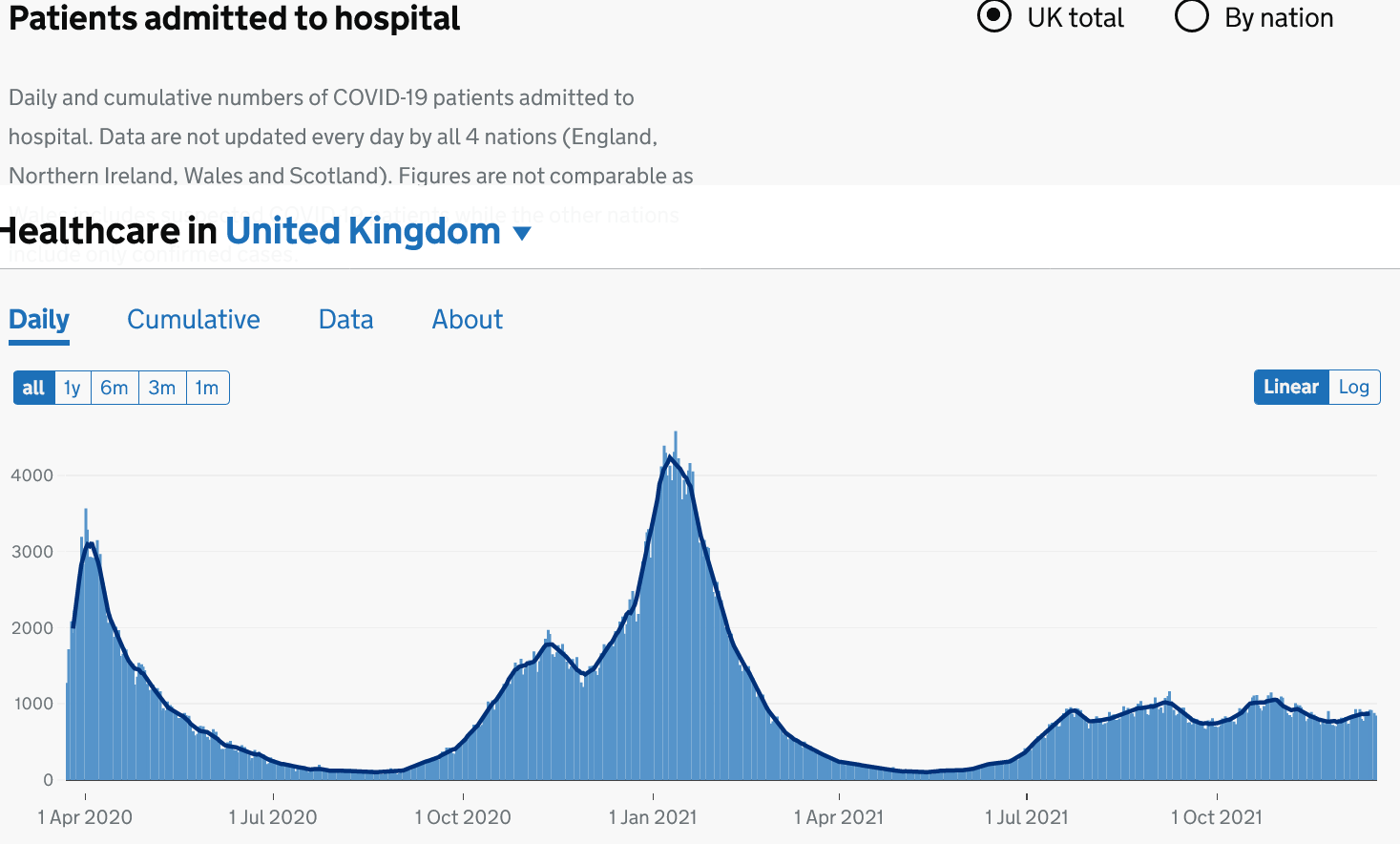Set chart range to 3m

[162, 388]
